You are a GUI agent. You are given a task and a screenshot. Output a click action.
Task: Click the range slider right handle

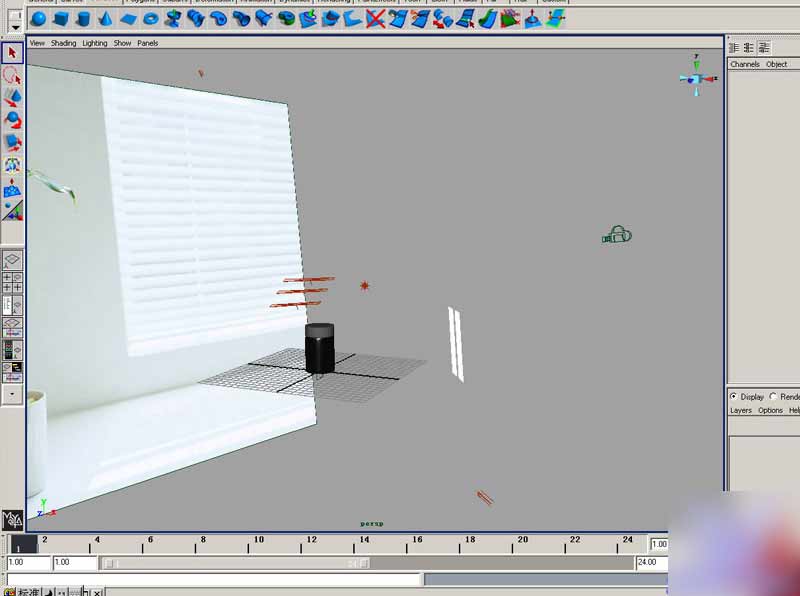[x=364, y=563]
